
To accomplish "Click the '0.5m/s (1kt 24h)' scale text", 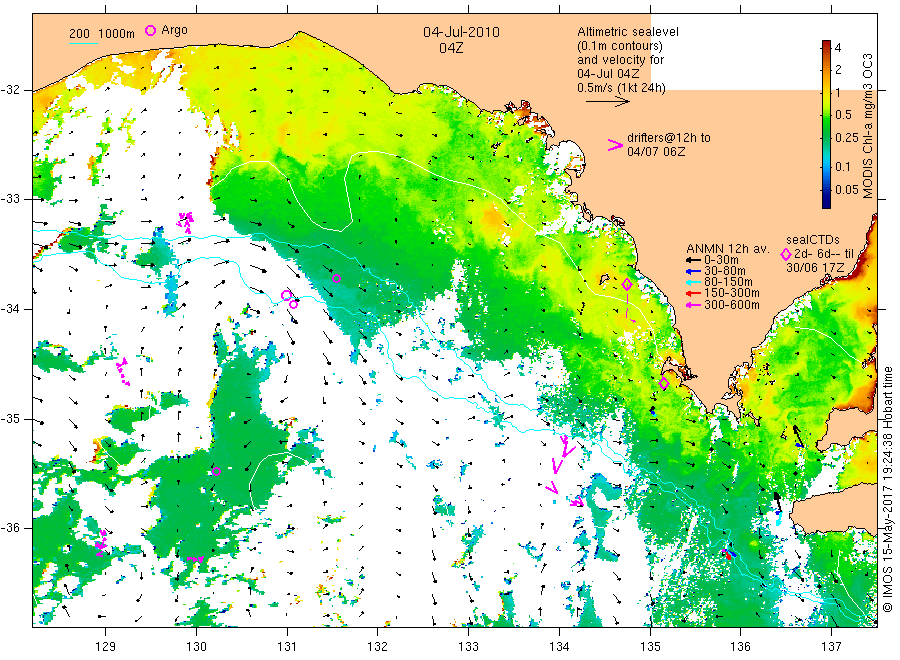I will click(x=621, y=88).
